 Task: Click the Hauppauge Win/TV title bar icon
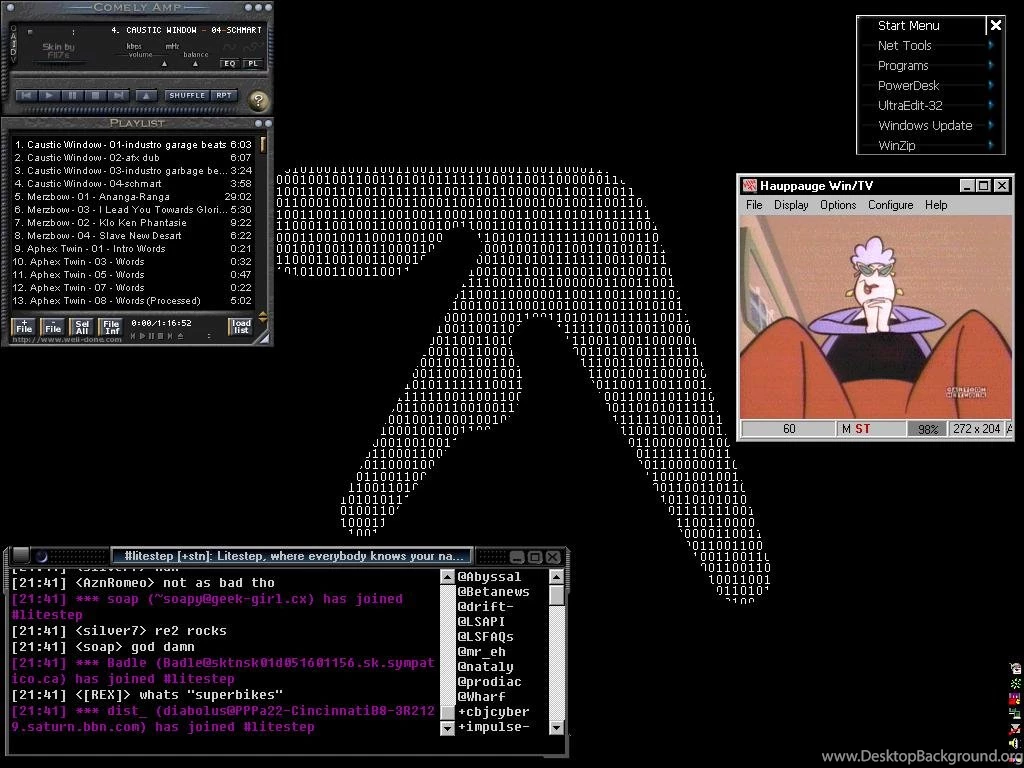click(x=748, y=185)
